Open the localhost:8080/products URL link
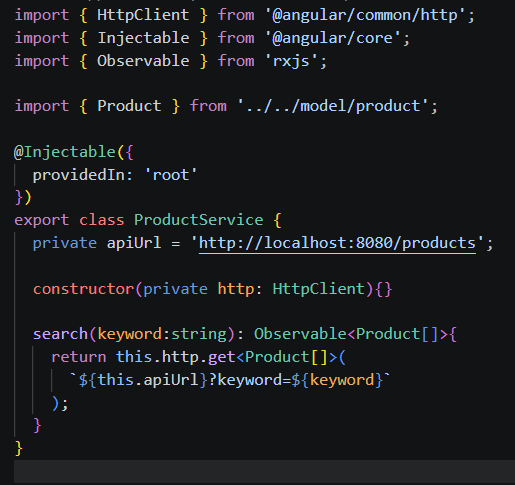Image resolution: width=515 pixels, height=485 pixels. (x=337, y=243)
